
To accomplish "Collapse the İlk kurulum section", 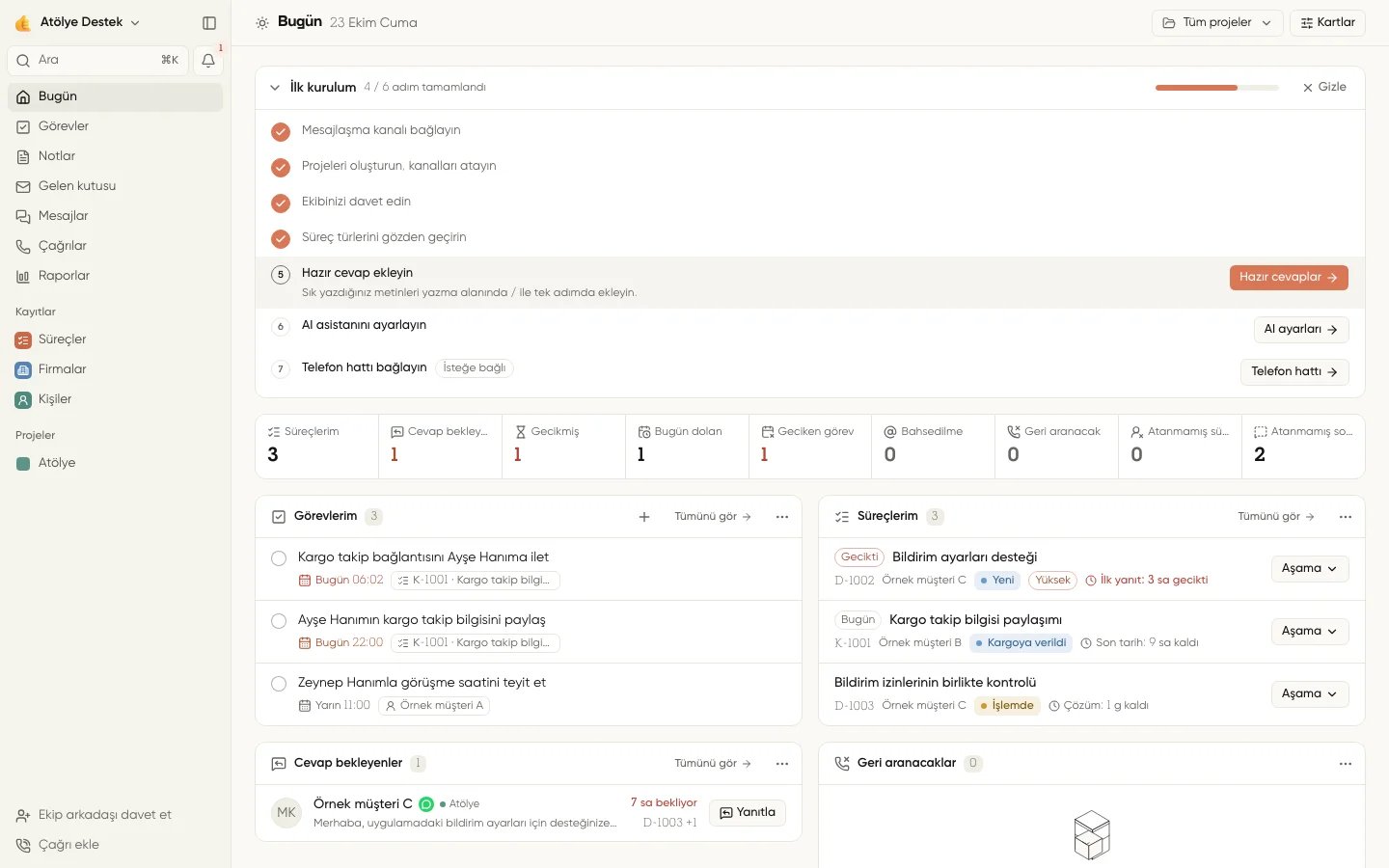I will [x=275, y=88].
